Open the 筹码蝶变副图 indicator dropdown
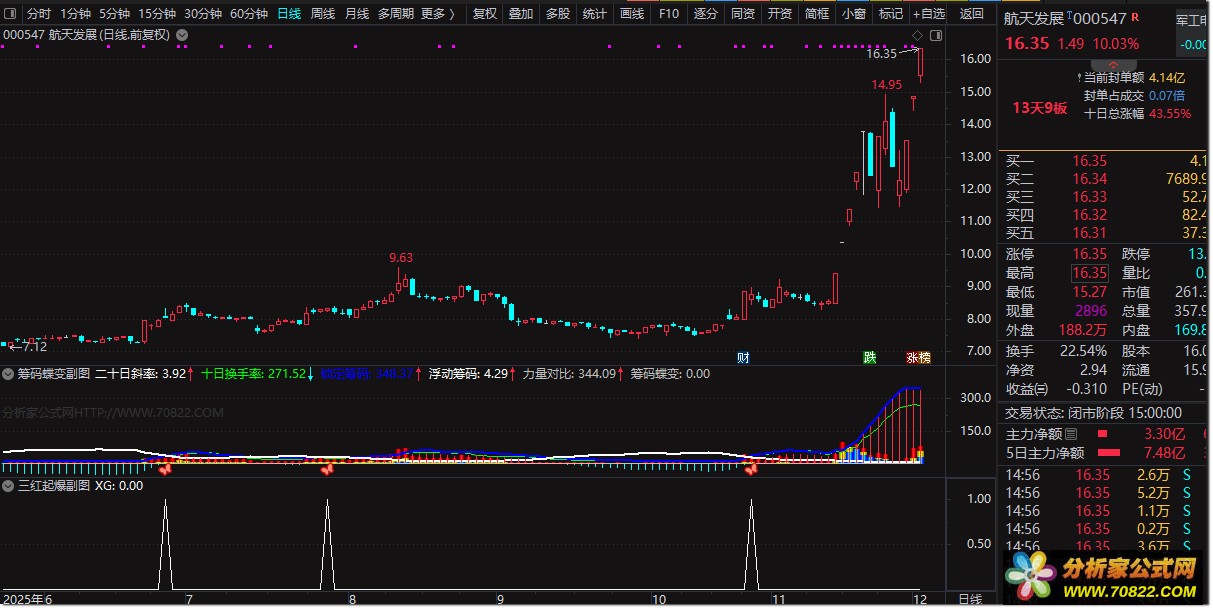 pyautogui.click(x=9, y=374)
